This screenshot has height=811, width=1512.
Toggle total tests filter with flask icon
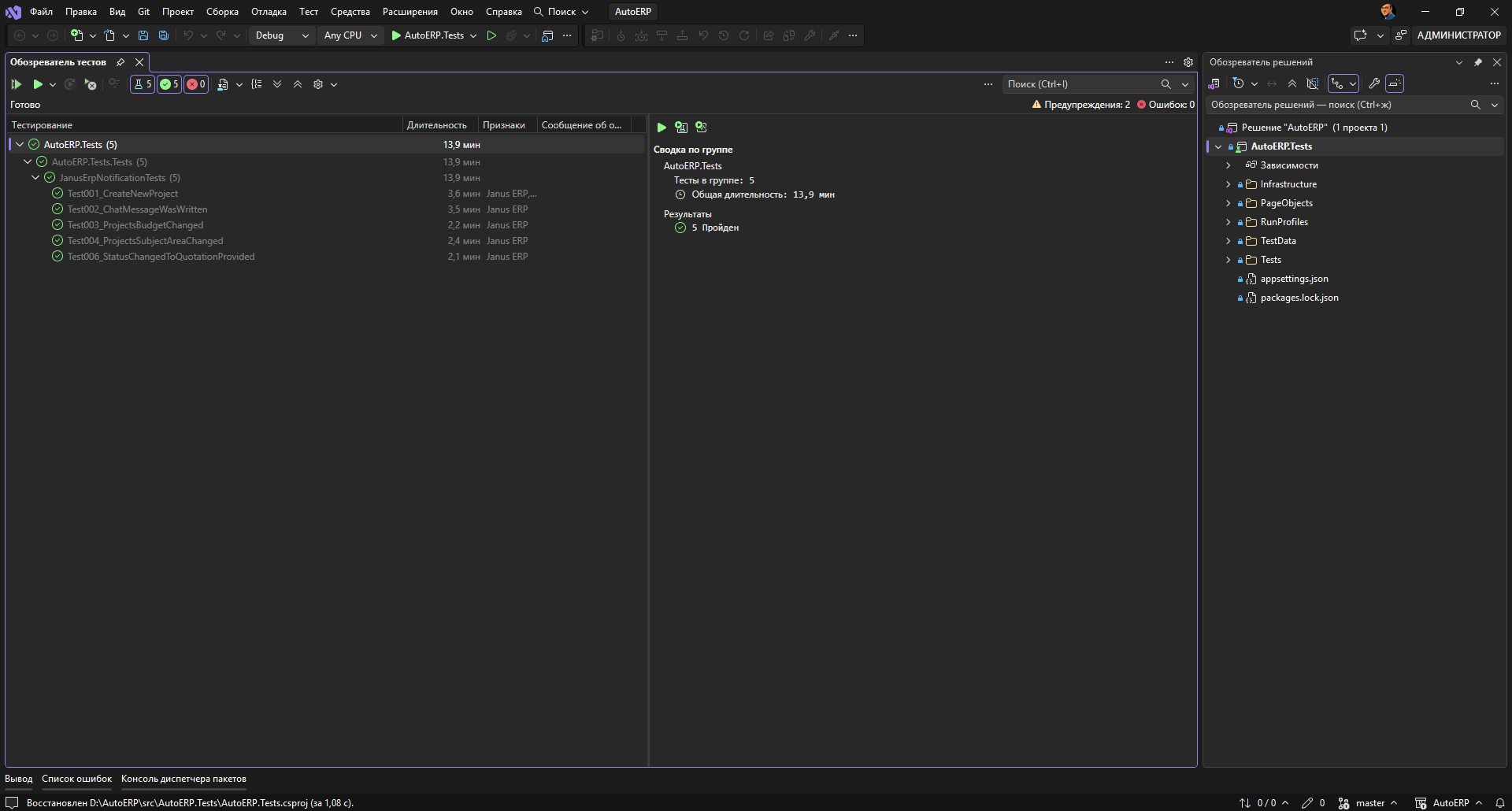tap(143, 84)
